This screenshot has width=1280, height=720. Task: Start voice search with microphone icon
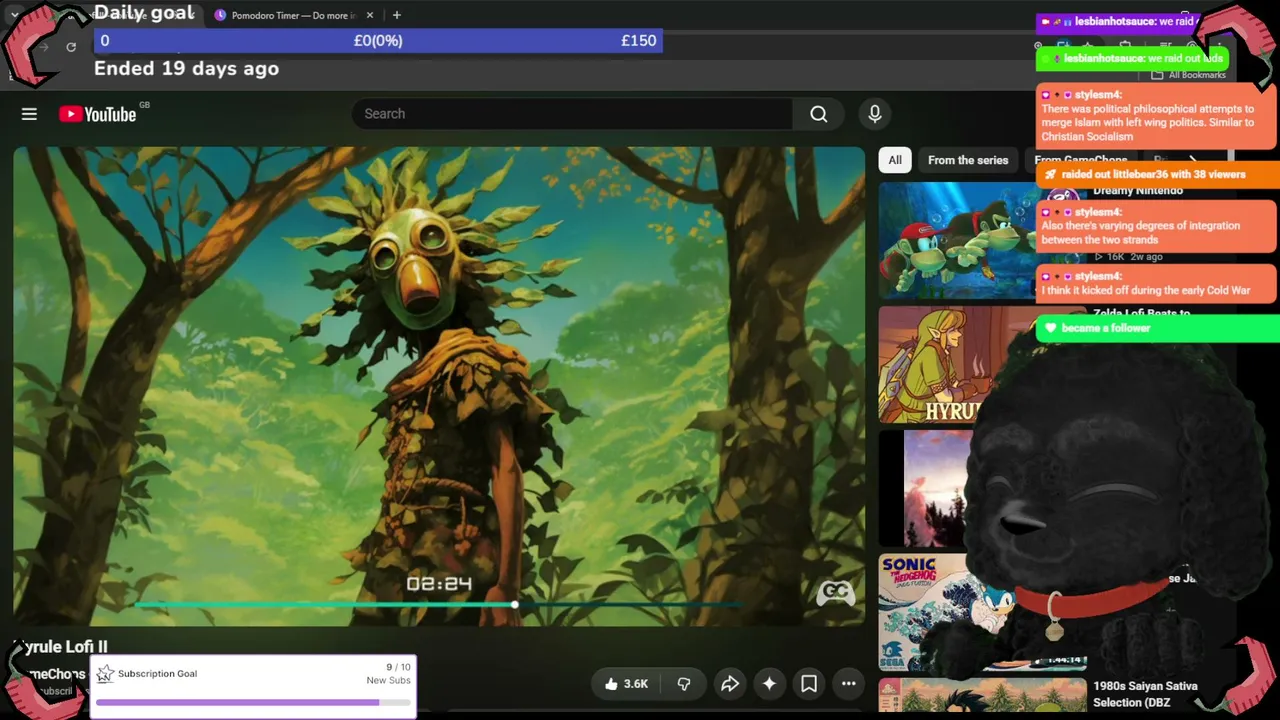click(875, 114)
